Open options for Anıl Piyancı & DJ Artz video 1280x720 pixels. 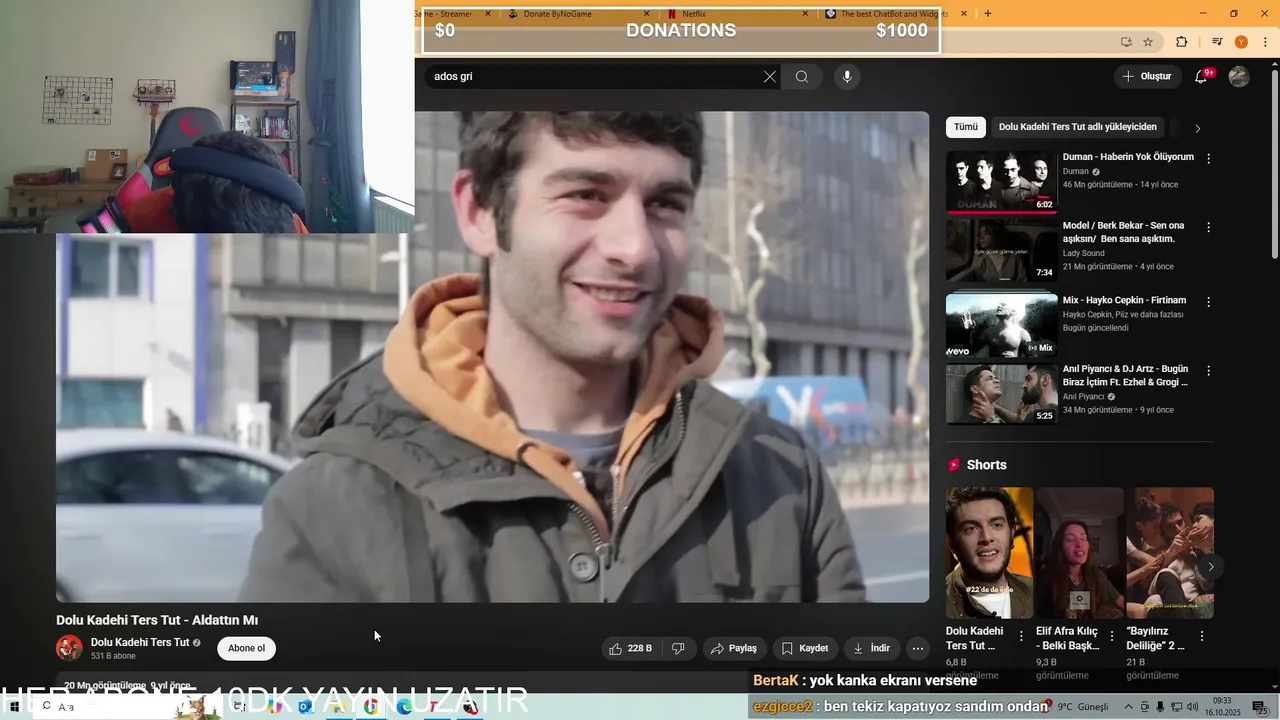tap(1208, 371)
